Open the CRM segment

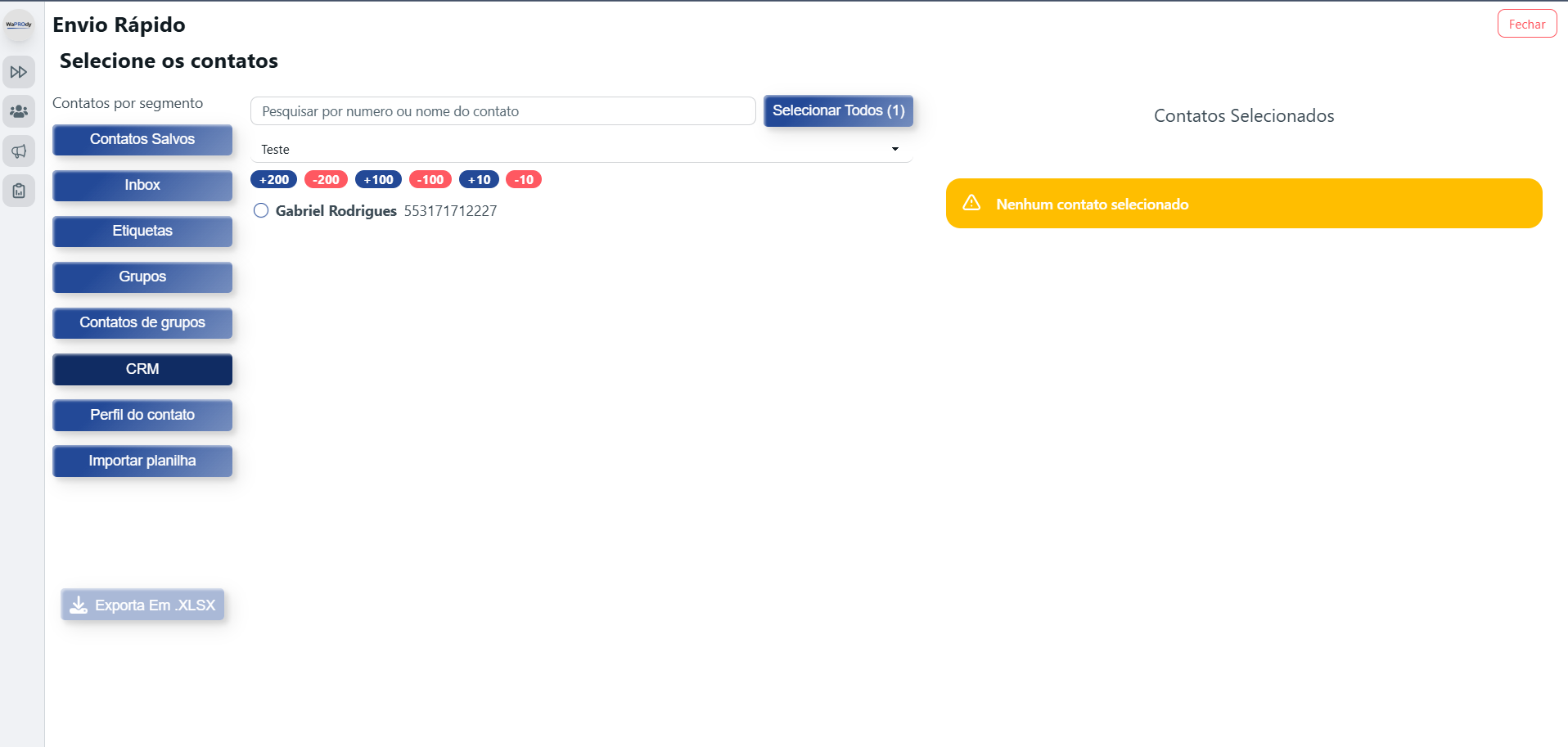tap(142, 369)
